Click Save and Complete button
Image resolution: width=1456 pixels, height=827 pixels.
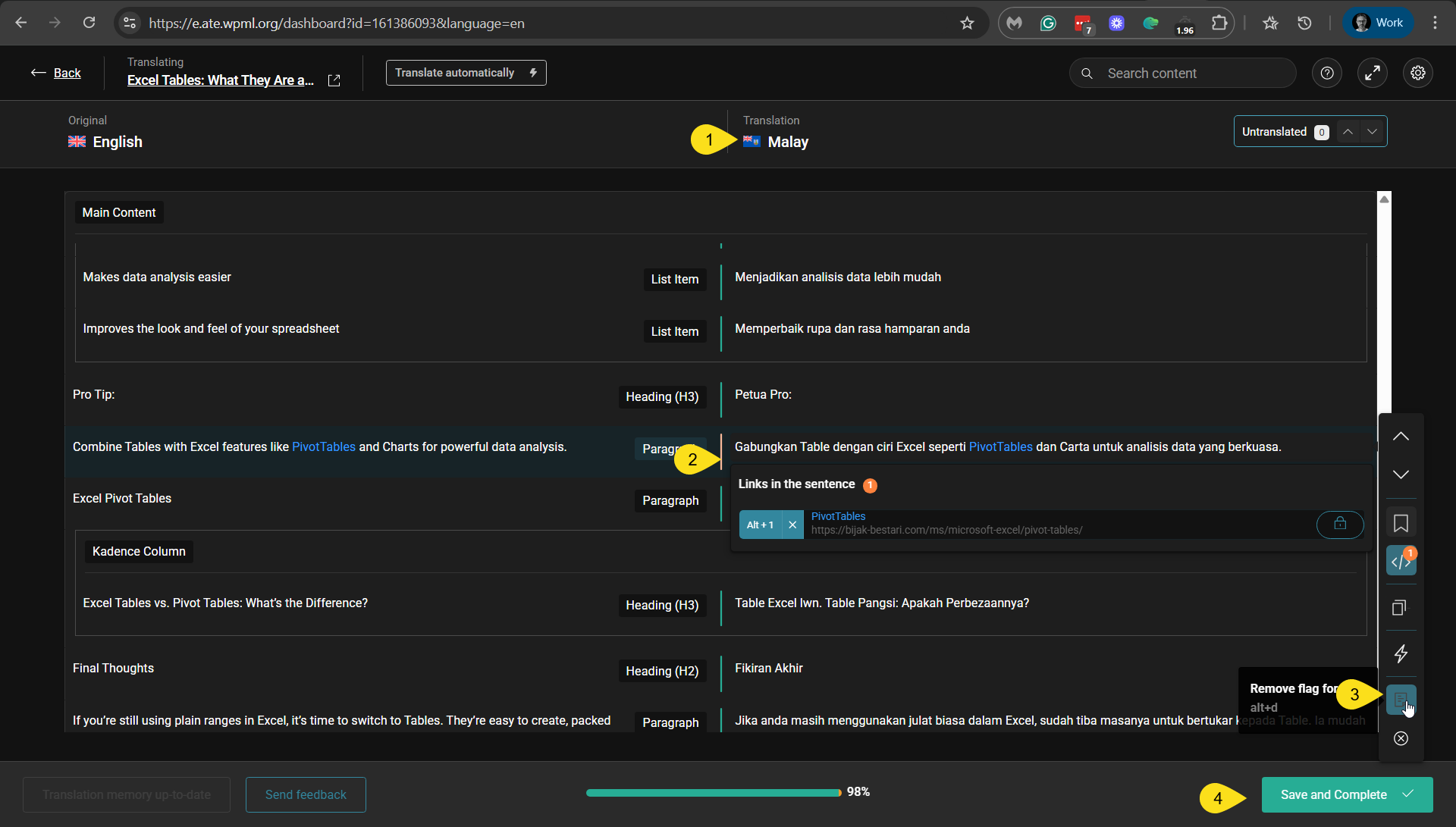[x=1347, y=794]
